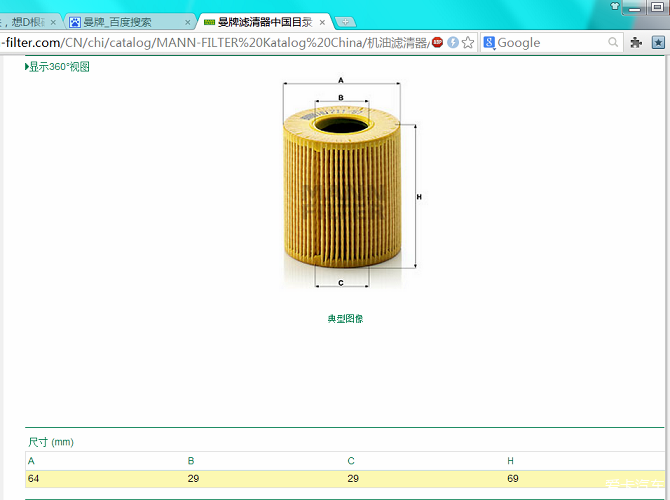Click the value 69 in column H
Viewport: 670px width, 500px height.
click(513, 479)
